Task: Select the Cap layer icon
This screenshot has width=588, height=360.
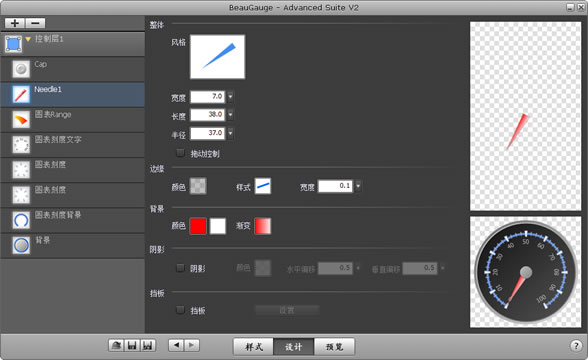Action: coord(21,69)
